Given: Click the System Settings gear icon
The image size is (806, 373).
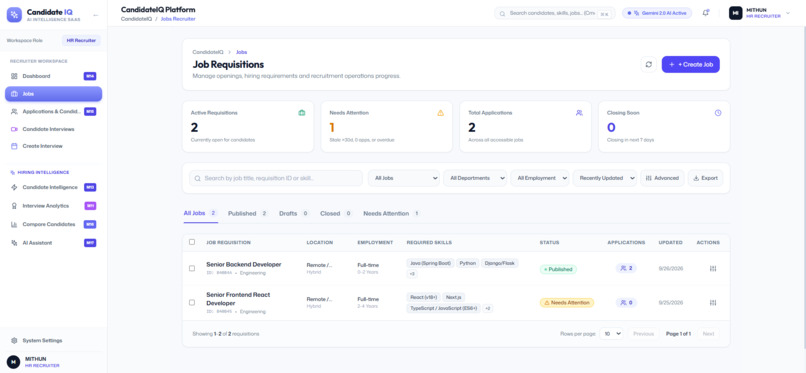Looking at the screenshot, I should 14,340.
